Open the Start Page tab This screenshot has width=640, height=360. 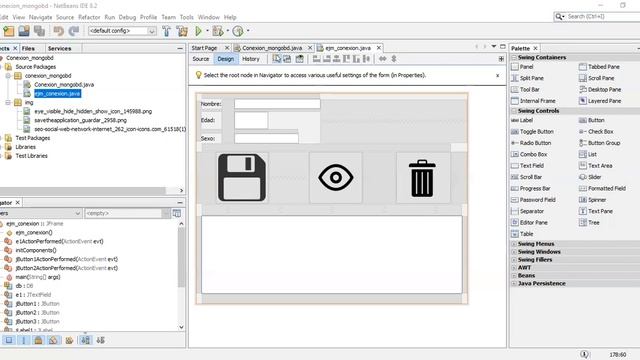[x=204, y=48]
